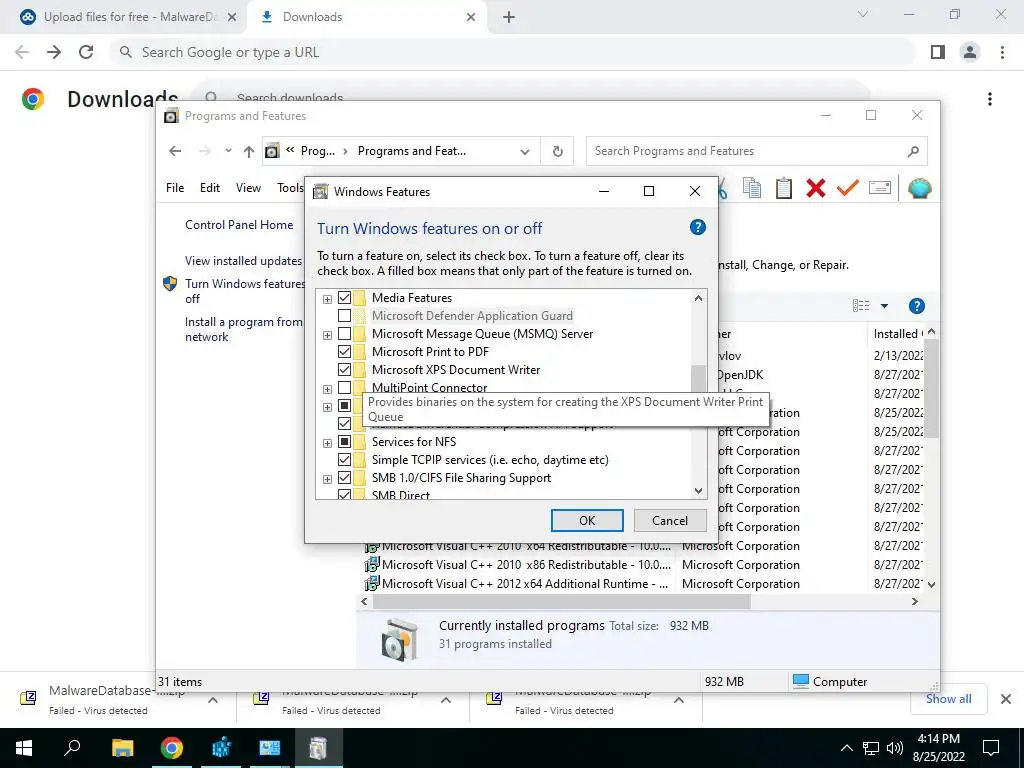Uncheck Microsoft Print to PDF
The image size is (1024, 768).
(344, 351)
